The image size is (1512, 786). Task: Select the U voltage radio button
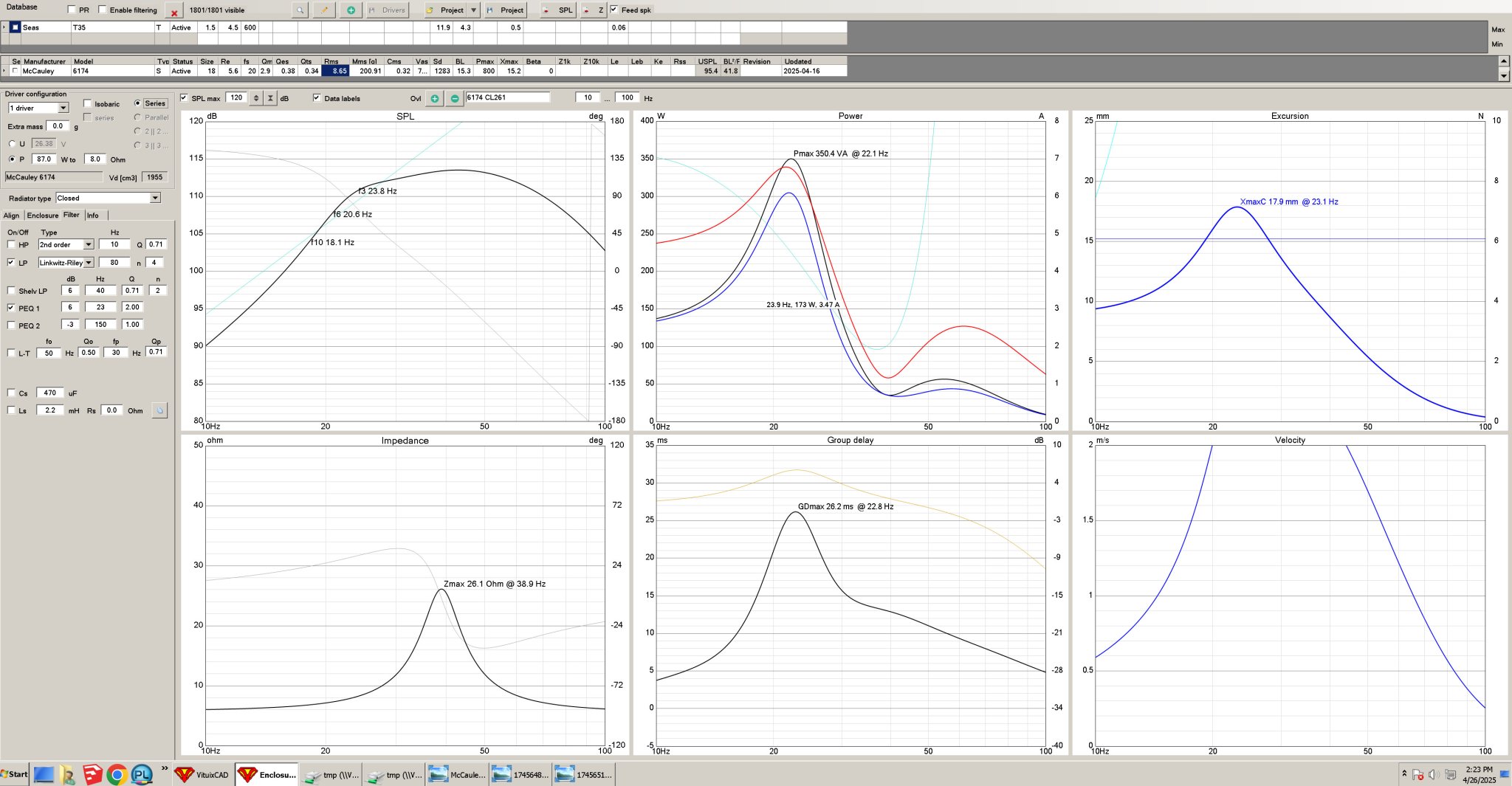pos(12,144)
